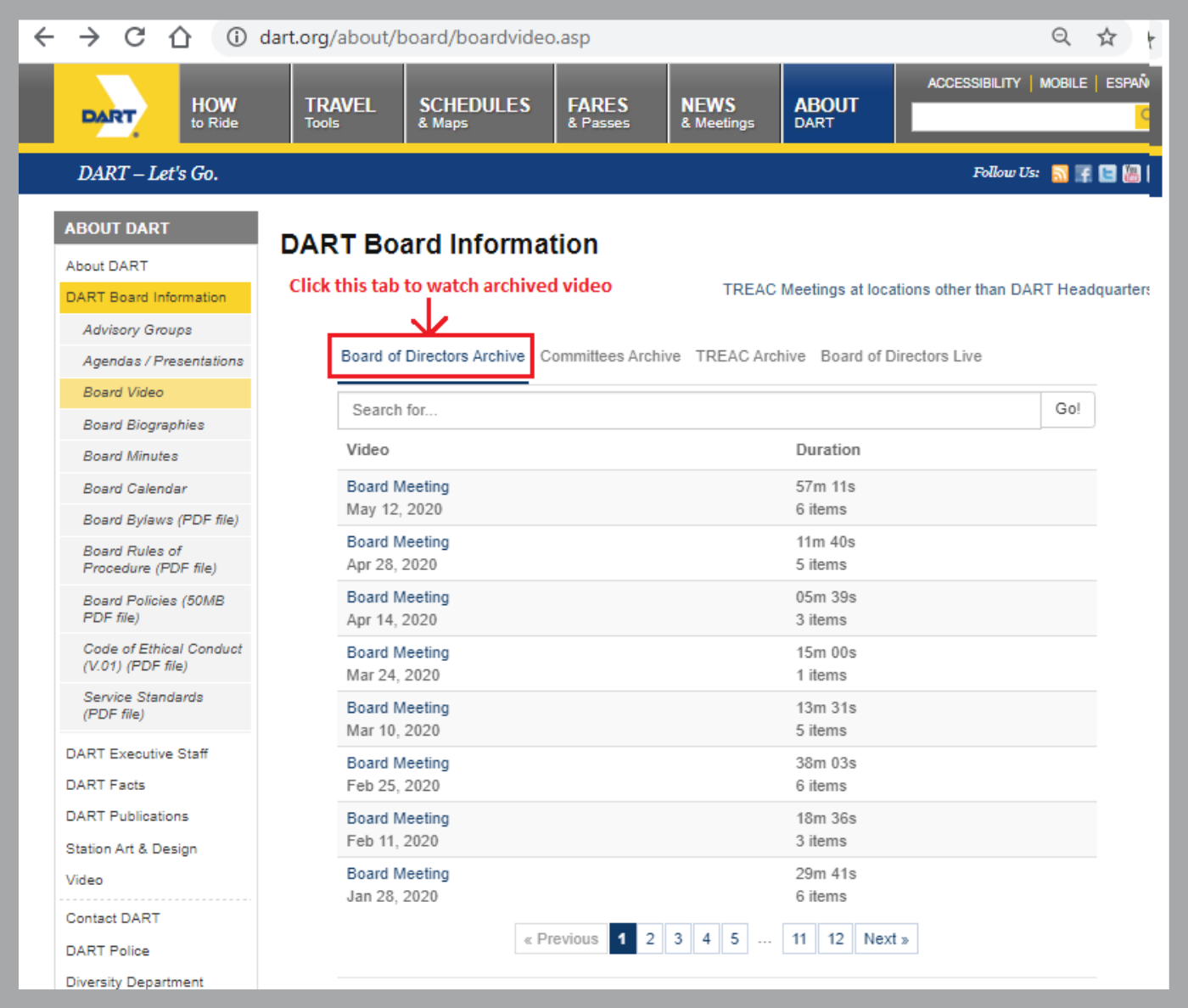Image resolution: width=1188 pixels, height=1008 pixels.
Task: Go to pagination page 12
Action: 836,939
